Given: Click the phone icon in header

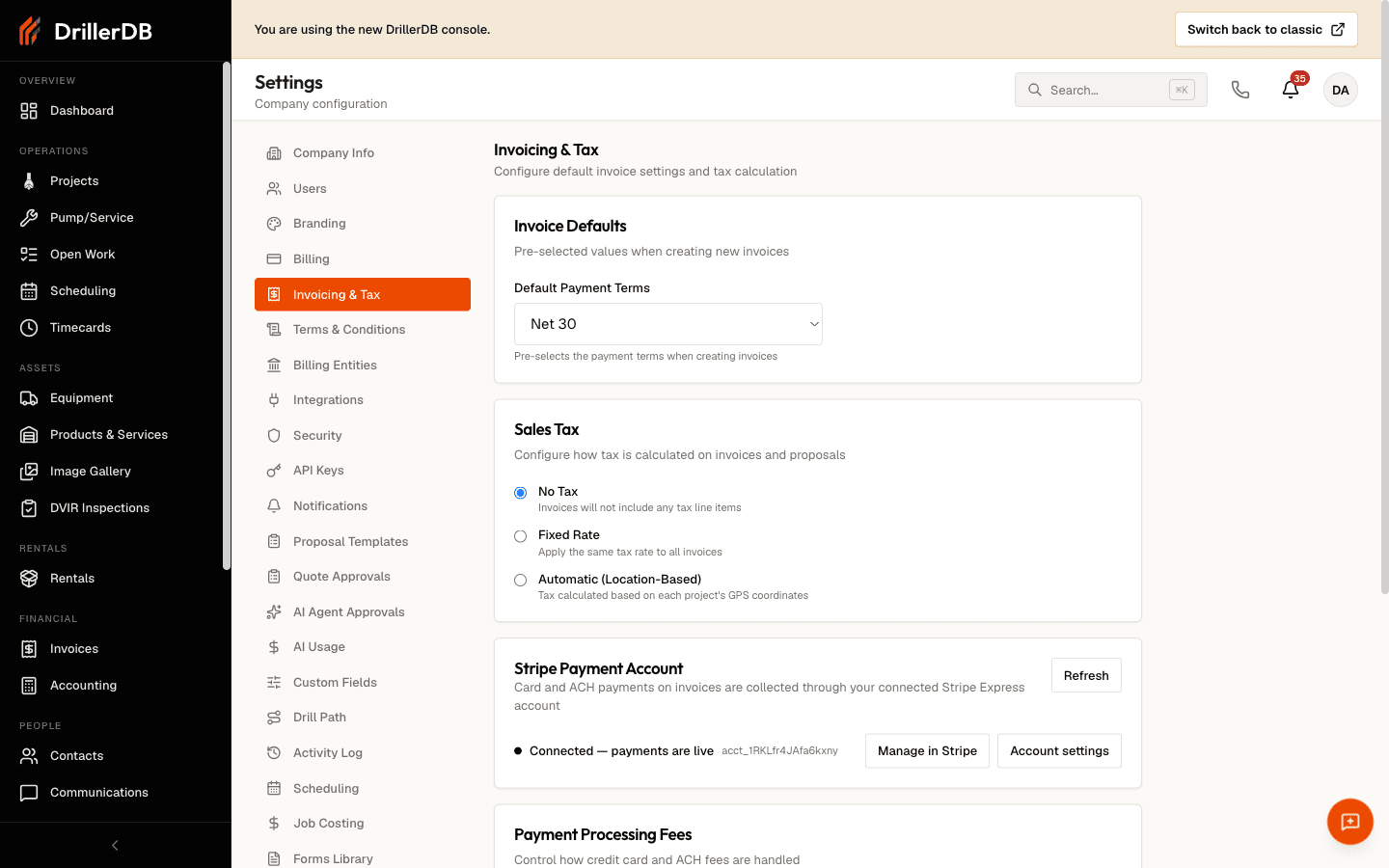Looking at the screenshot, I should [1240, 90].
